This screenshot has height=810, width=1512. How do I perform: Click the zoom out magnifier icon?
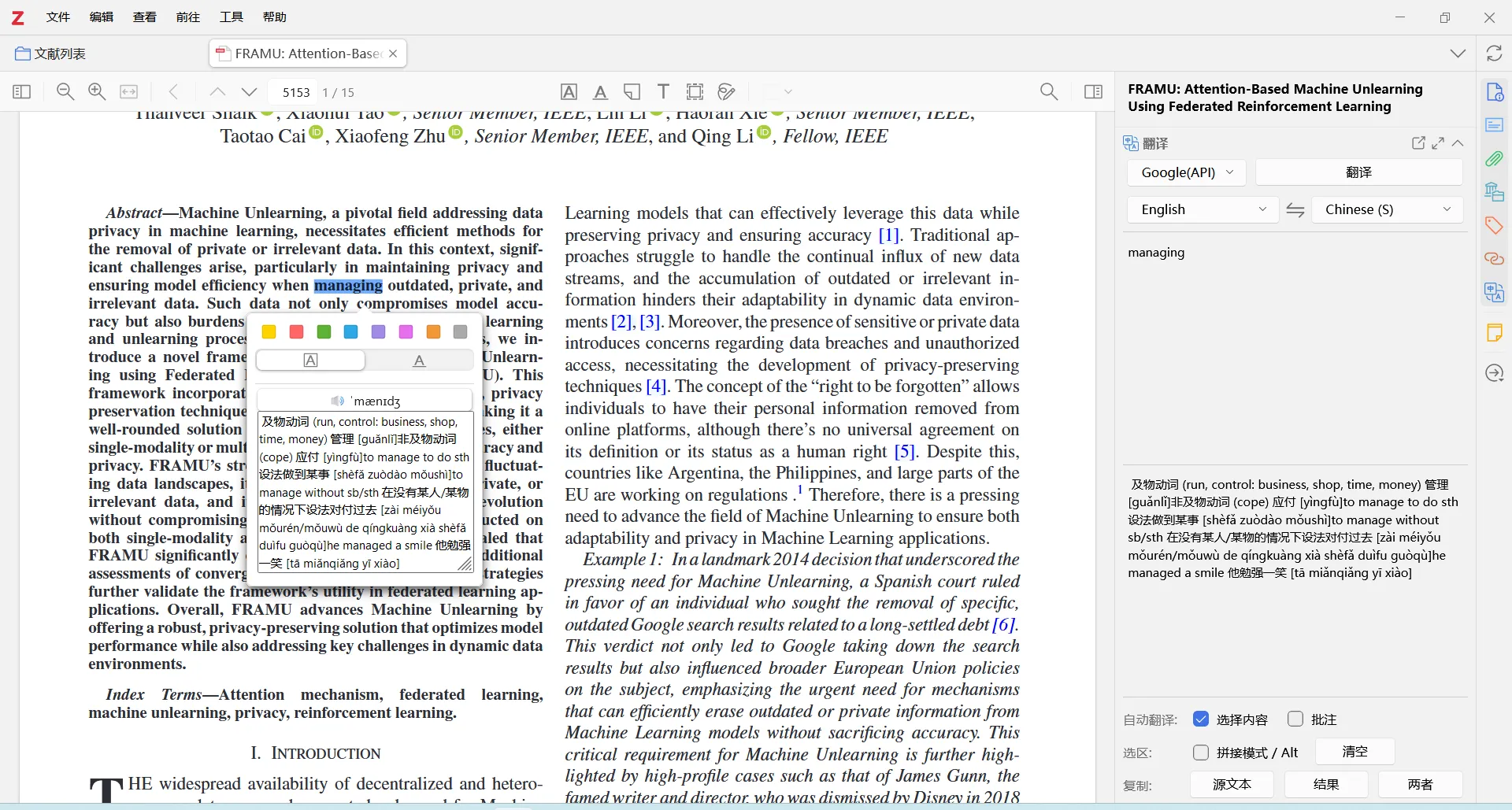[65, 92]
